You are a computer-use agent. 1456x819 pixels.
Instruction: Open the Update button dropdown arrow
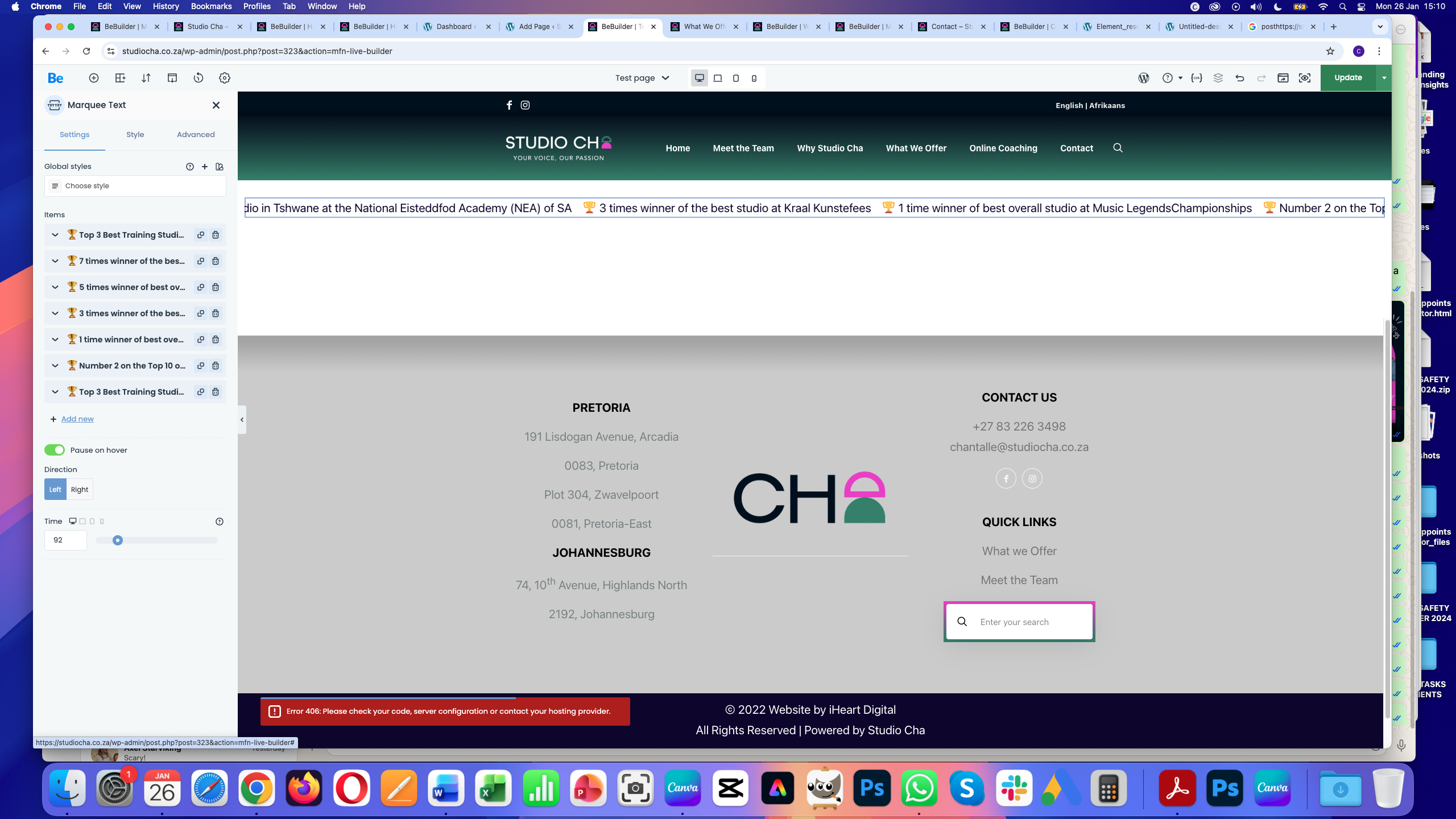(x=1384, y=78)
